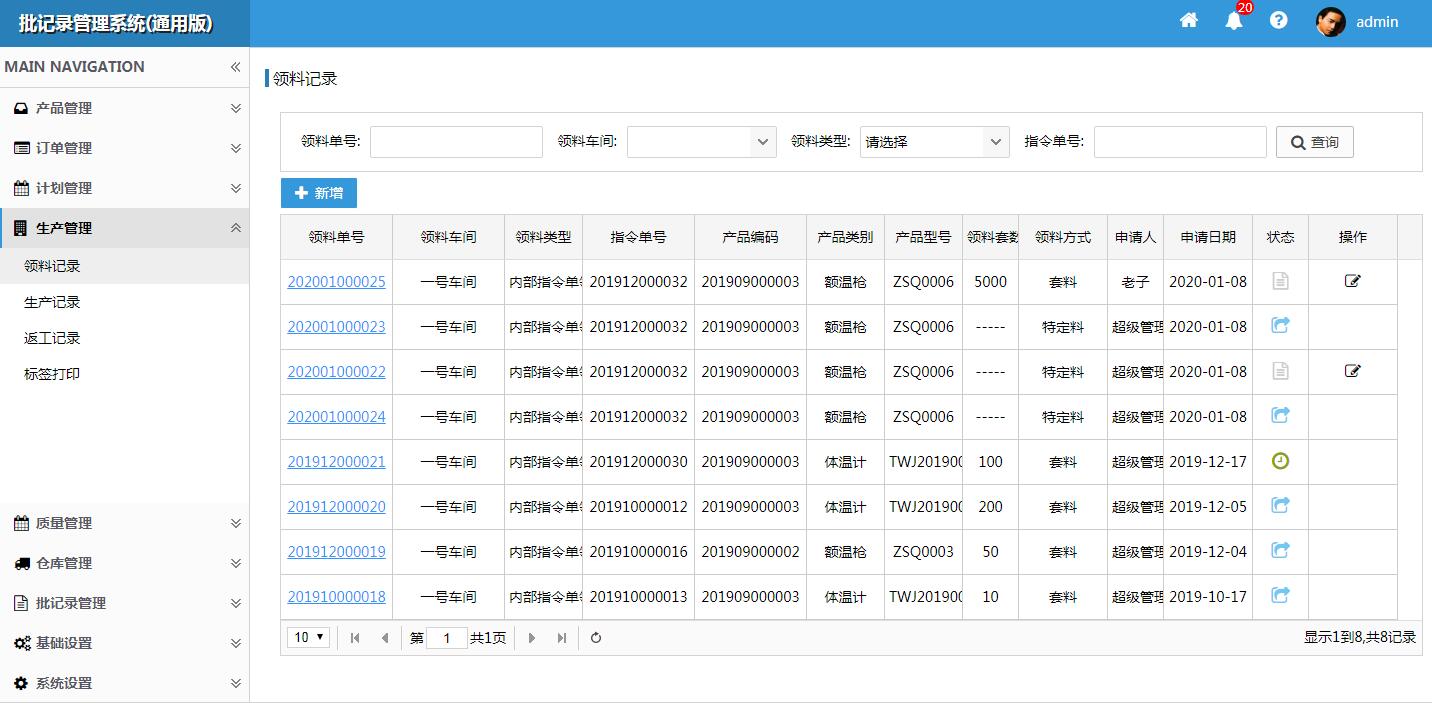Screen dimensions: 1432x703
Task: Open 返工记录 in the sidebar
Action: pyautogui.click(x=124, y=338)
